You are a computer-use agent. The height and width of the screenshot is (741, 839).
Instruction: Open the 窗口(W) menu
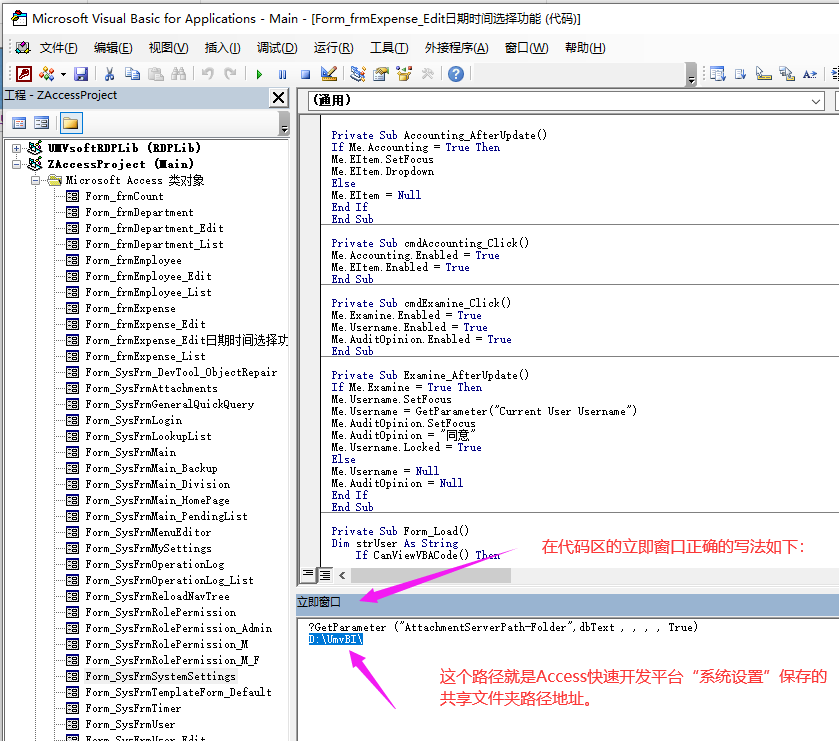pyautogui.click(x=527, y=48)
